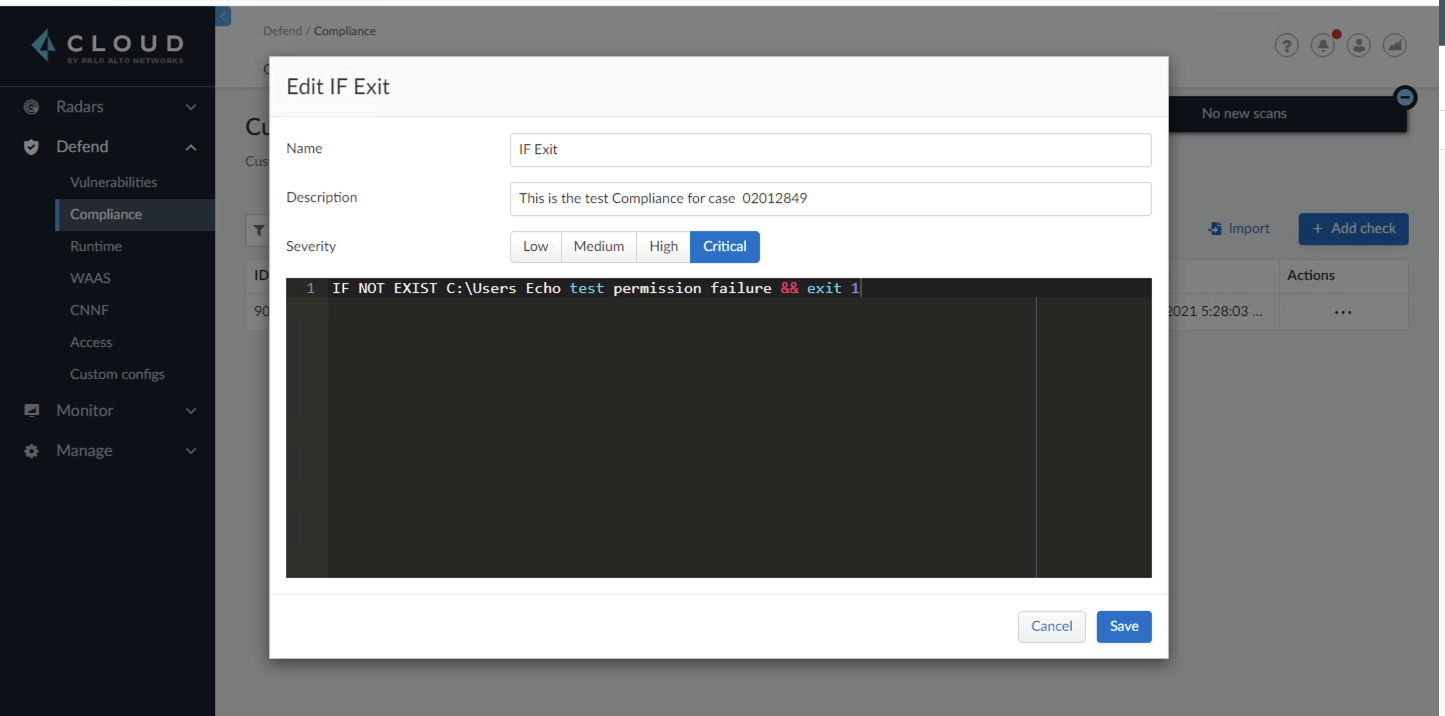This screenshot has width=1445, height=716.
Task: Open help via the question mark icon
Action: click(1286, 45)
